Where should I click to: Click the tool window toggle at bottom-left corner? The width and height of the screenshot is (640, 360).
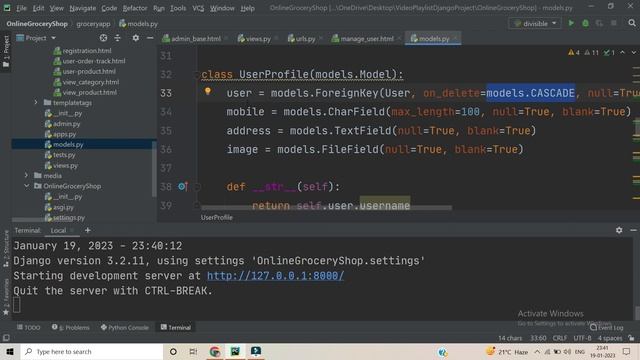(6, 338)
